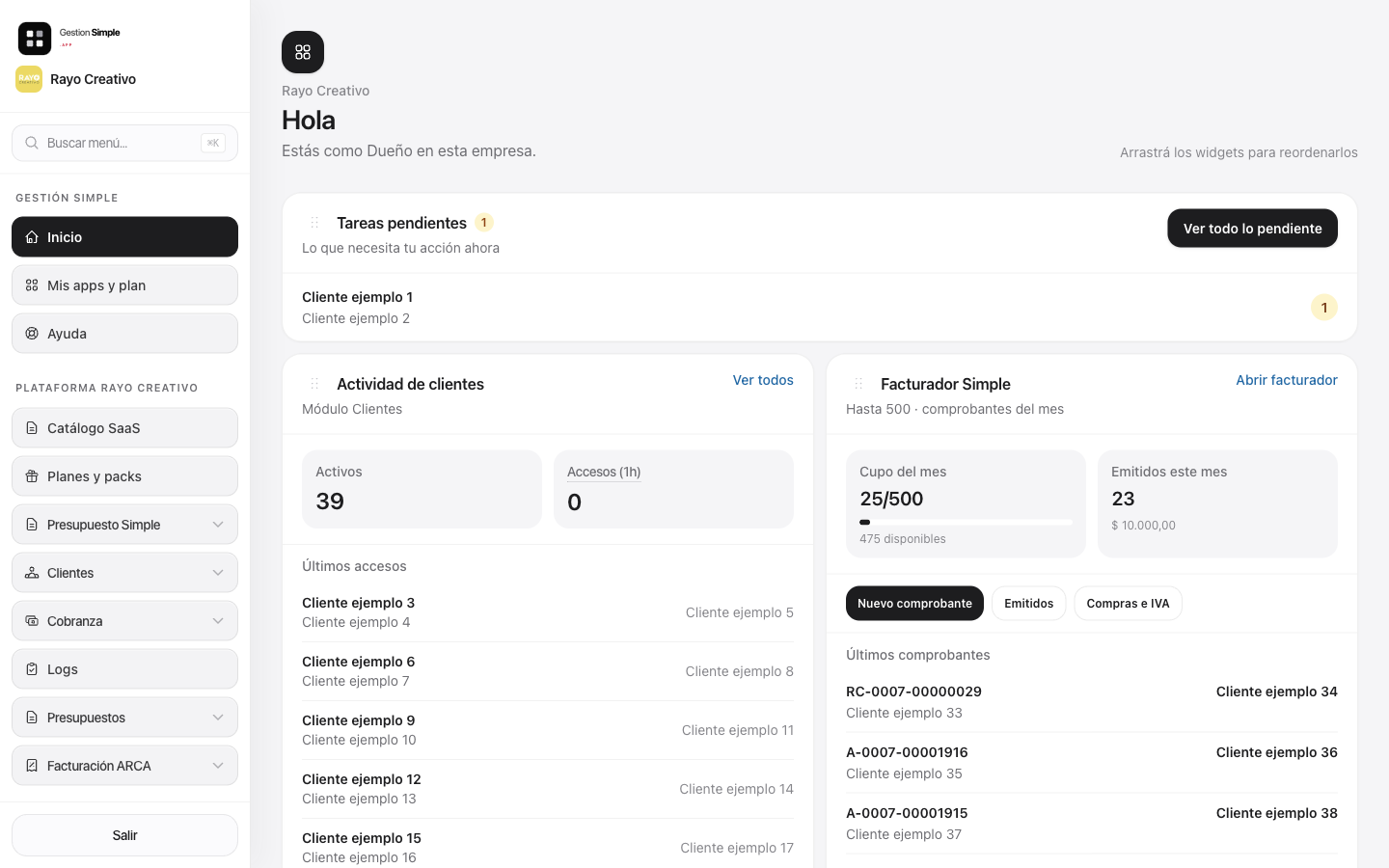The height and width of the screenshot is (868, 1389).
Task: Switch to the Compras e IVA tab
Action: 1128,604
